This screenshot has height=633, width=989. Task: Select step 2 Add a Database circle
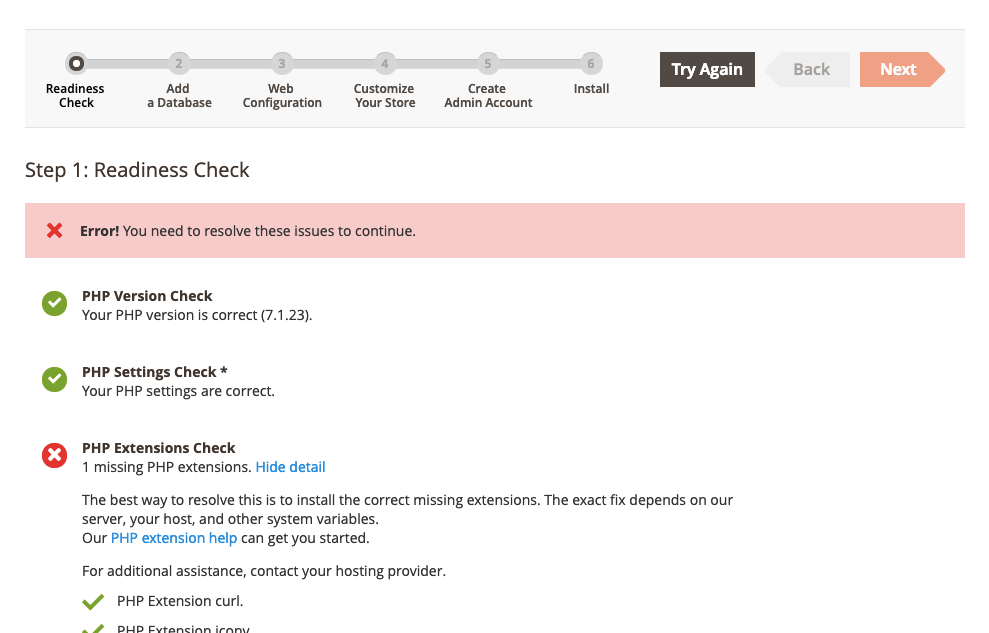point(178,64)
